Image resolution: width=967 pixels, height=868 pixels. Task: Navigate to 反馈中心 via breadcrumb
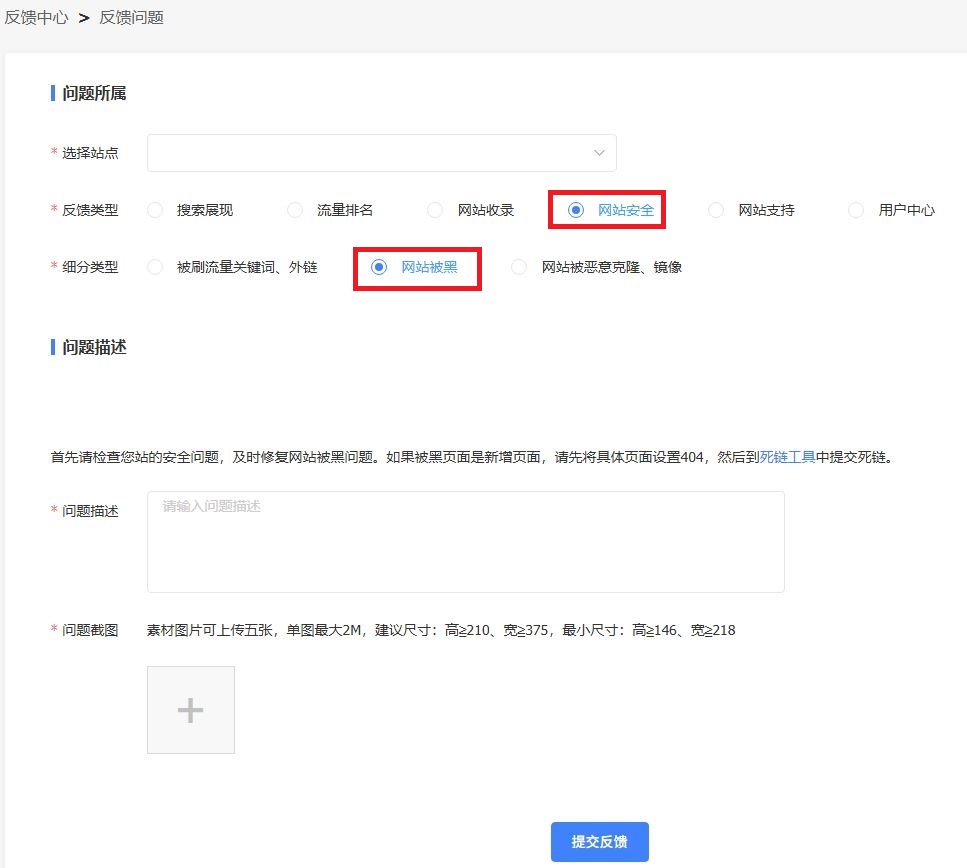35,18
